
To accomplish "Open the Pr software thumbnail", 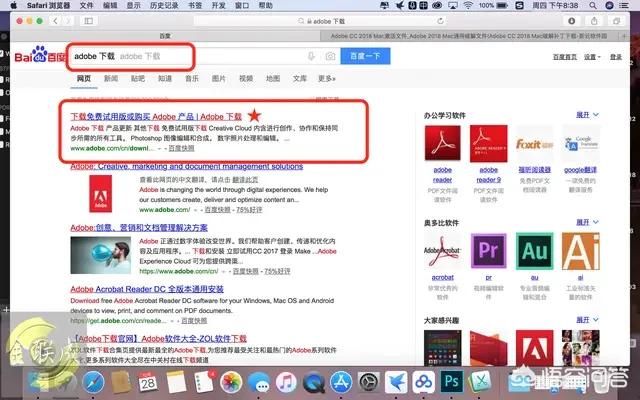I will pos(489,251).
